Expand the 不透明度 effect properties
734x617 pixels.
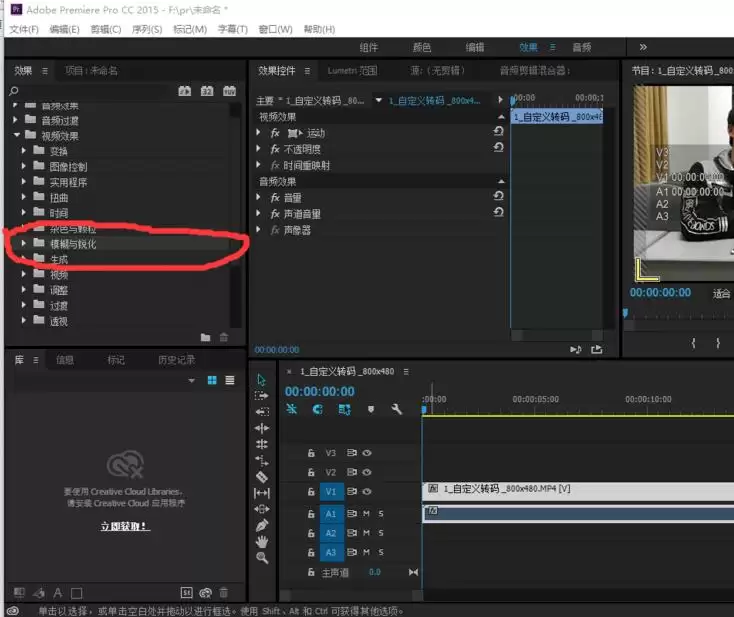tap(259, 149)
